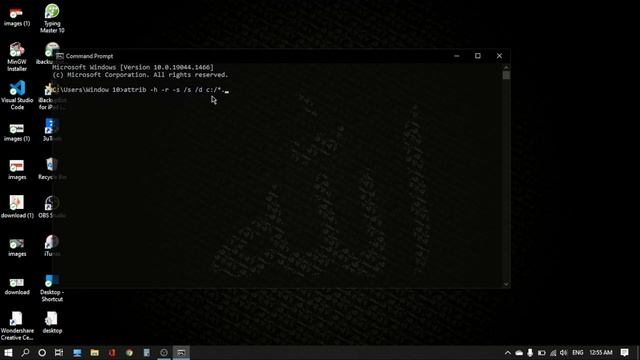This screenshot has height=360, width=640.
Task: Open the Recycle Bin icon
Action: [x=52, y=169]
